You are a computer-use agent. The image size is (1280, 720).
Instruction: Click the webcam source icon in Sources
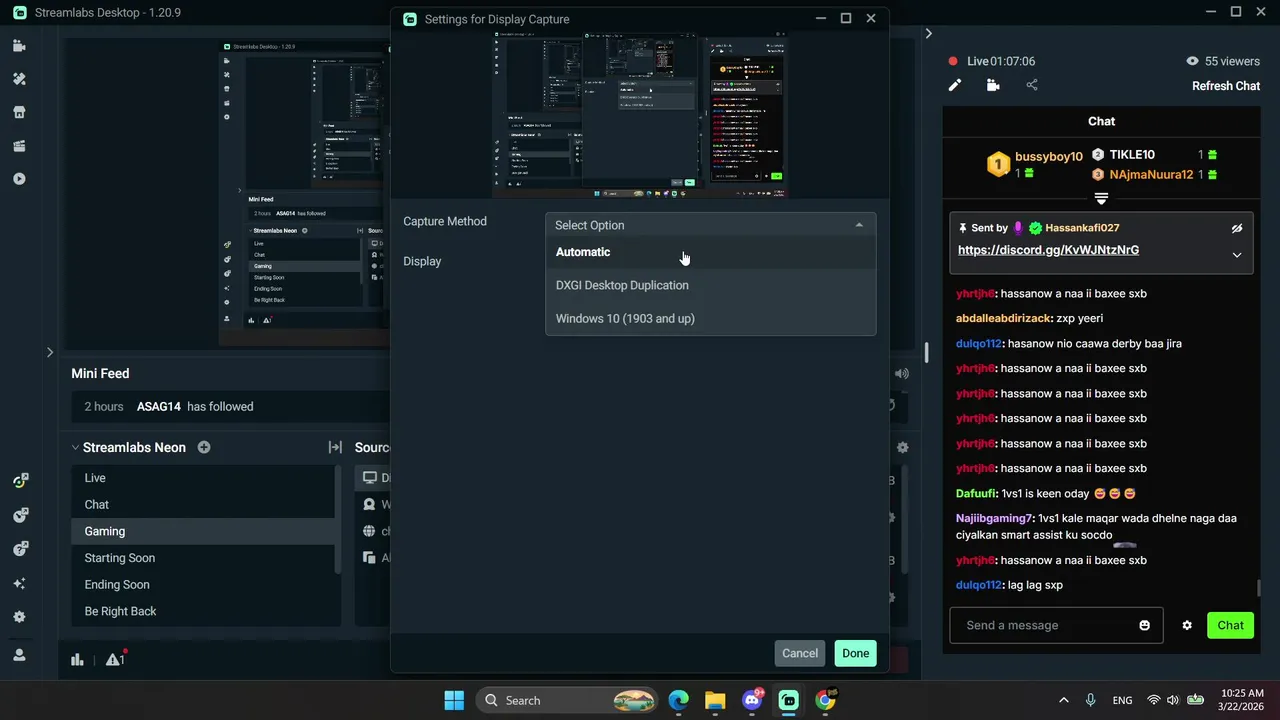tap(370, 505)
